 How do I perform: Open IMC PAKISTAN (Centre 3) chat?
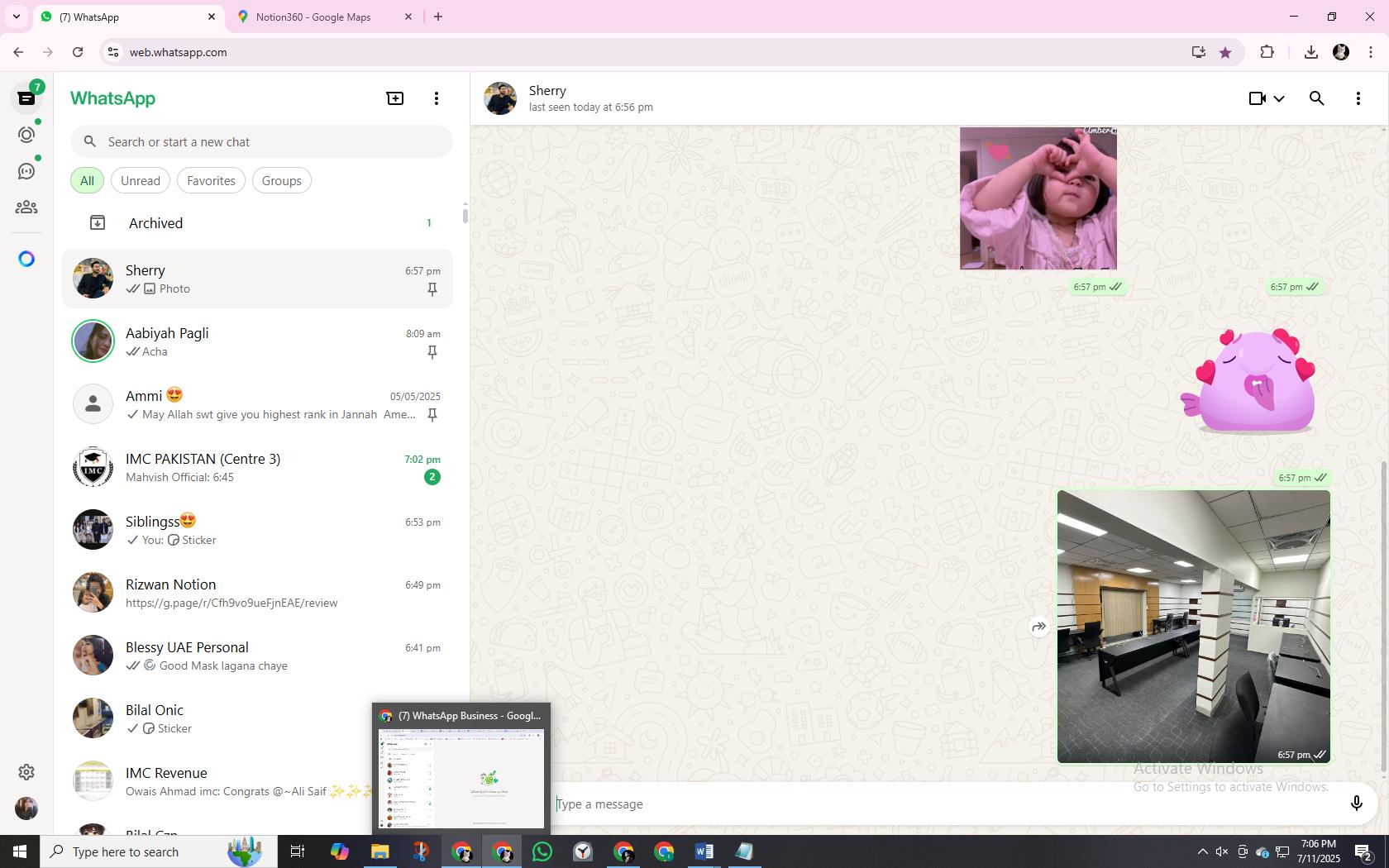[258, 467]
